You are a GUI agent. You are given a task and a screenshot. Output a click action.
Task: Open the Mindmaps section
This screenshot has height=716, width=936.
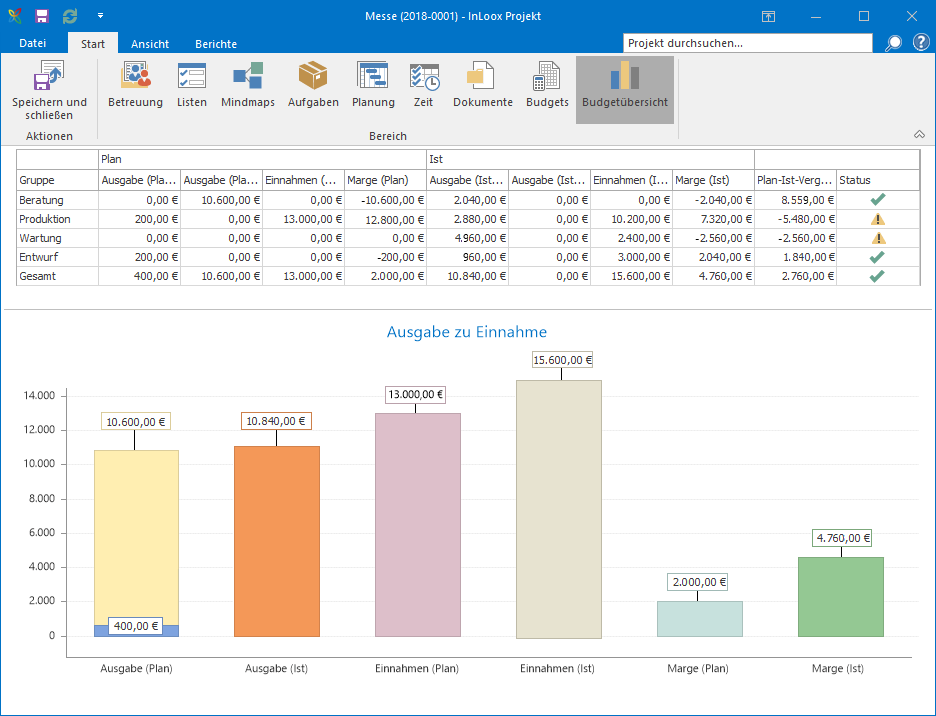[248, 85]
